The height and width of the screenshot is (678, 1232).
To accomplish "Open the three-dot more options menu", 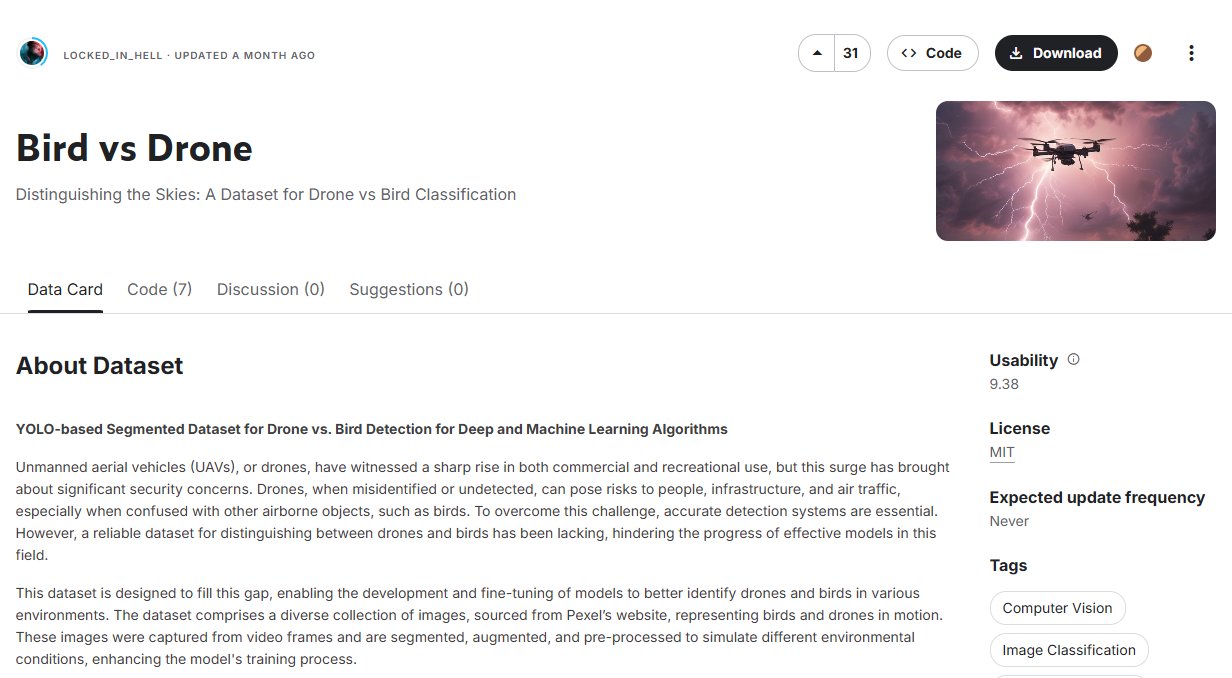I will click(x=1191, y=53).
